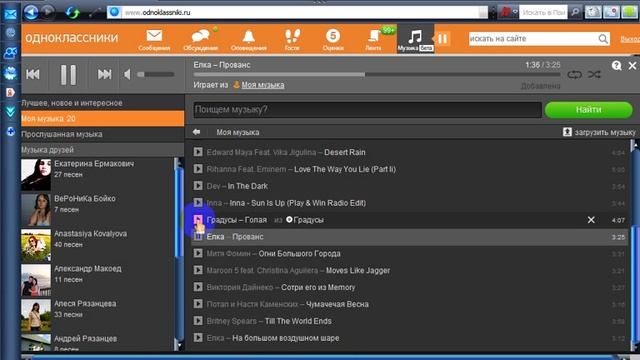Reload the page with the browser refresh icon
640x360 pixels.
[73, 13]
